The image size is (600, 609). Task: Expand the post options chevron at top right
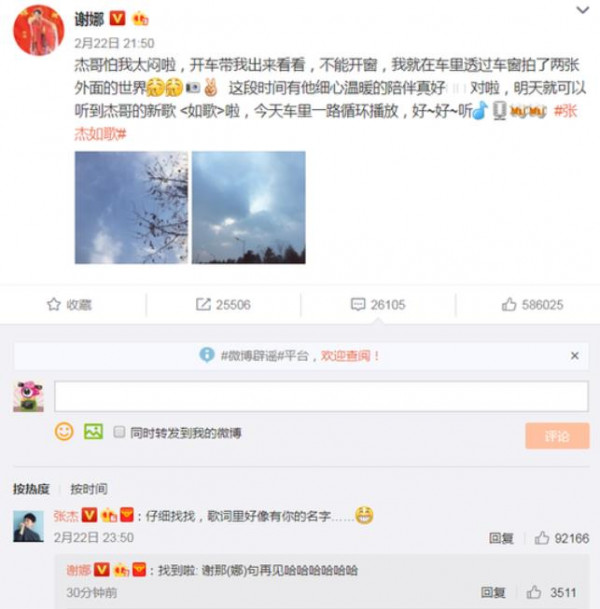coord(583,10)
